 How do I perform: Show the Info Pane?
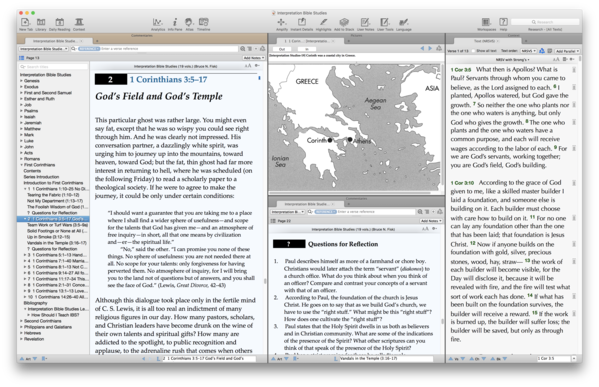tap(175, 23)
